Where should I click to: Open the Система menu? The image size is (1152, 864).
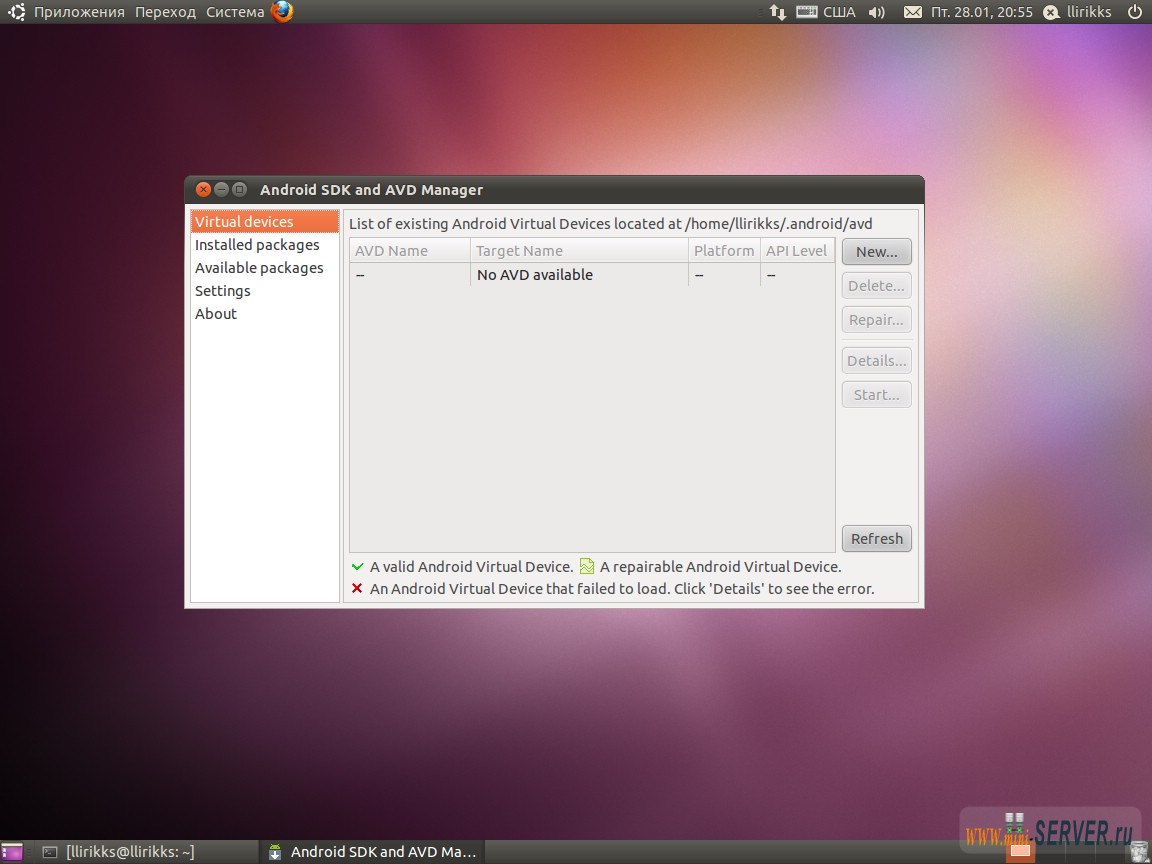tap(234, 12)
